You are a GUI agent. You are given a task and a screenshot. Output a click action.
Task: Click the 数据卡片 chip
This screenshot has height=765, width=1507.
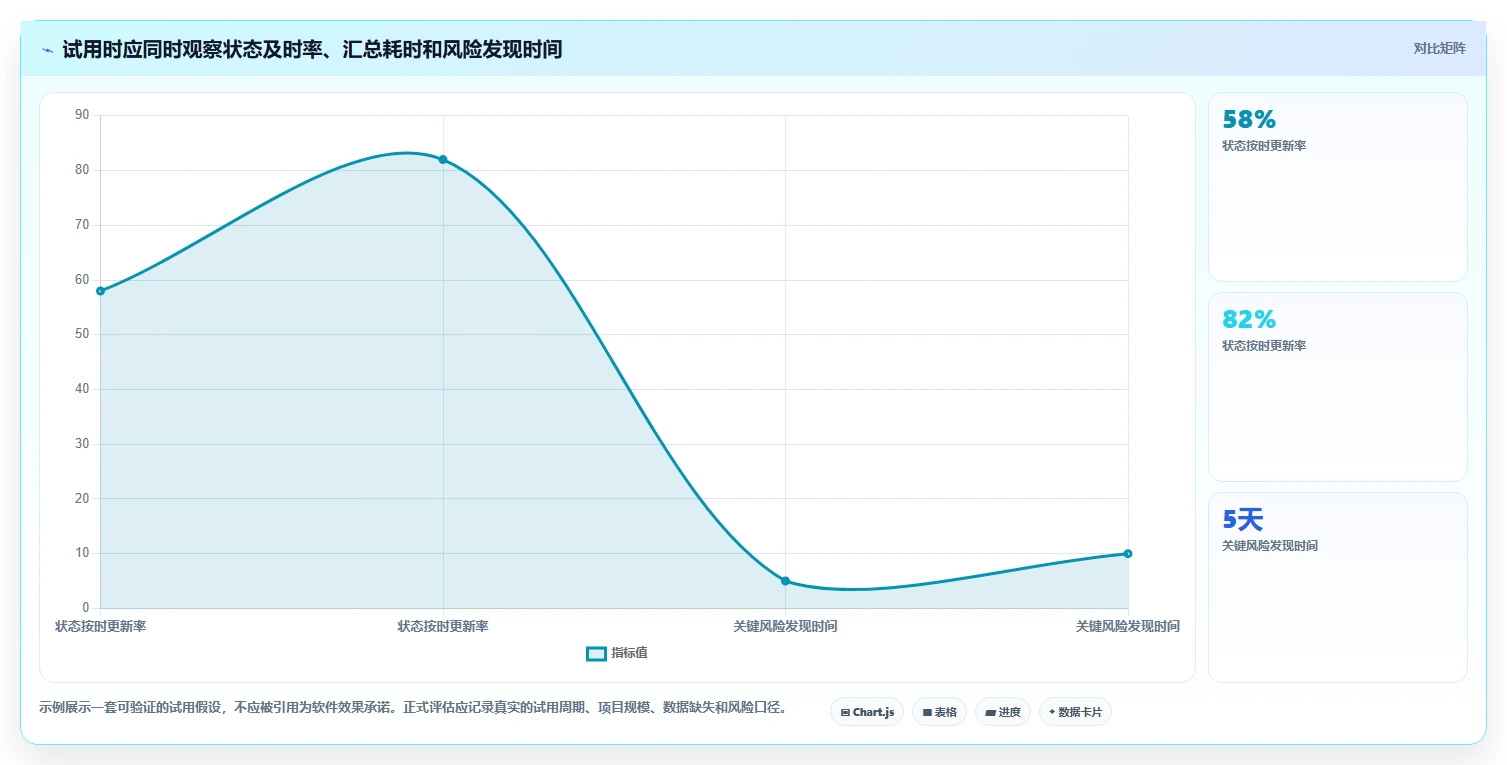click(x=1075, y=712)
